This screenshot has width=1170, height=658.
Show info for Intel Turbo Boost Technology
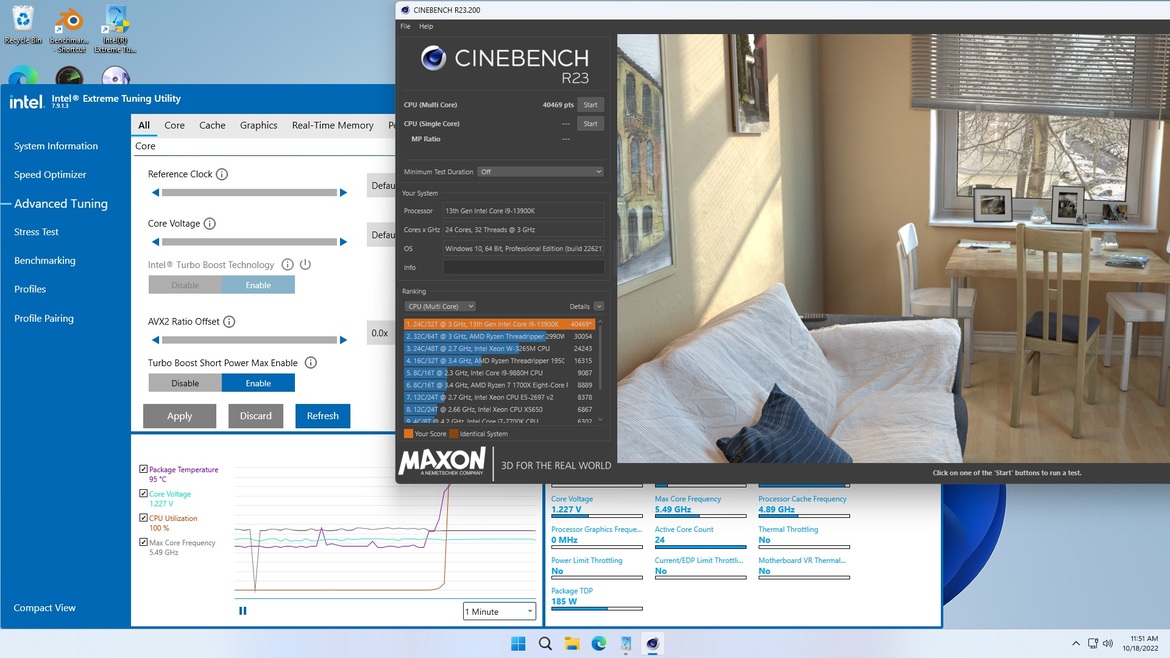pos(287,264)
